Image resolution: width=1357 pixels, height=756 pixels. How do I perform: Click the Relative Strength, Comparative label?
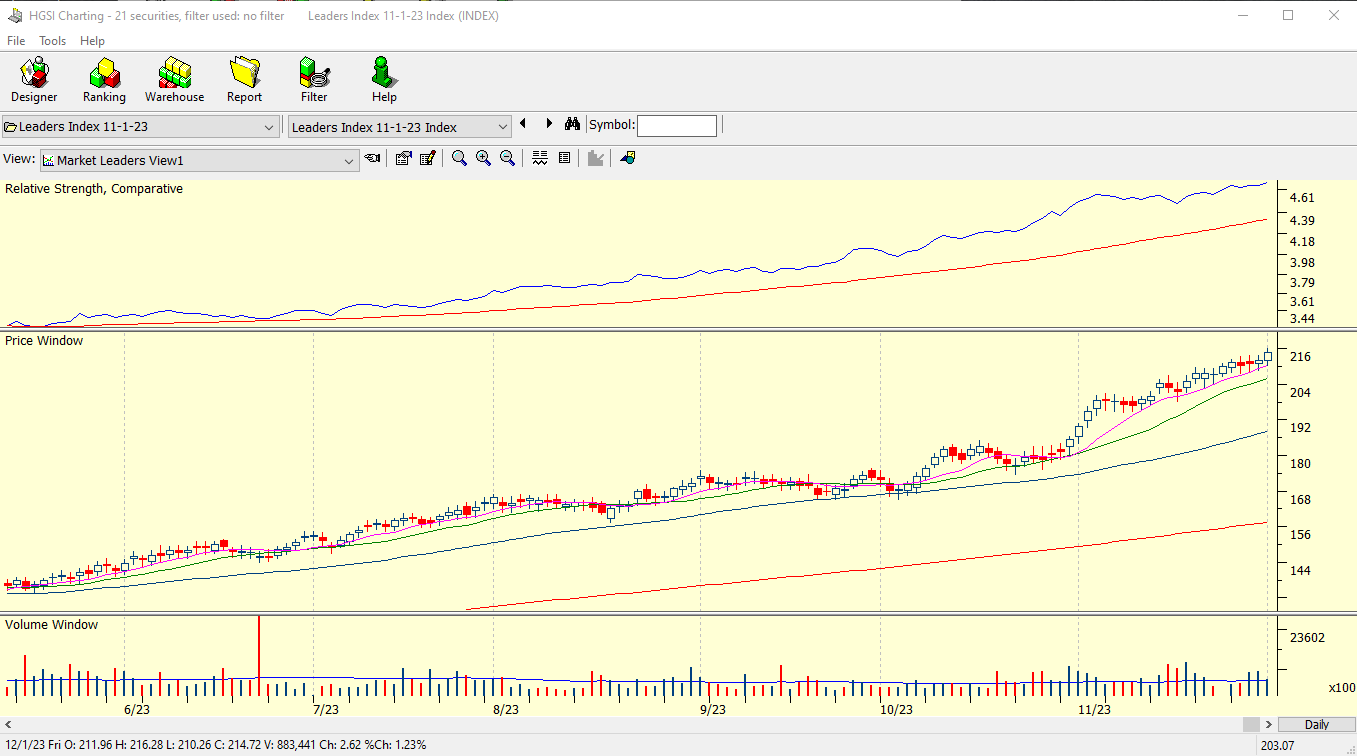coord(94,188)
